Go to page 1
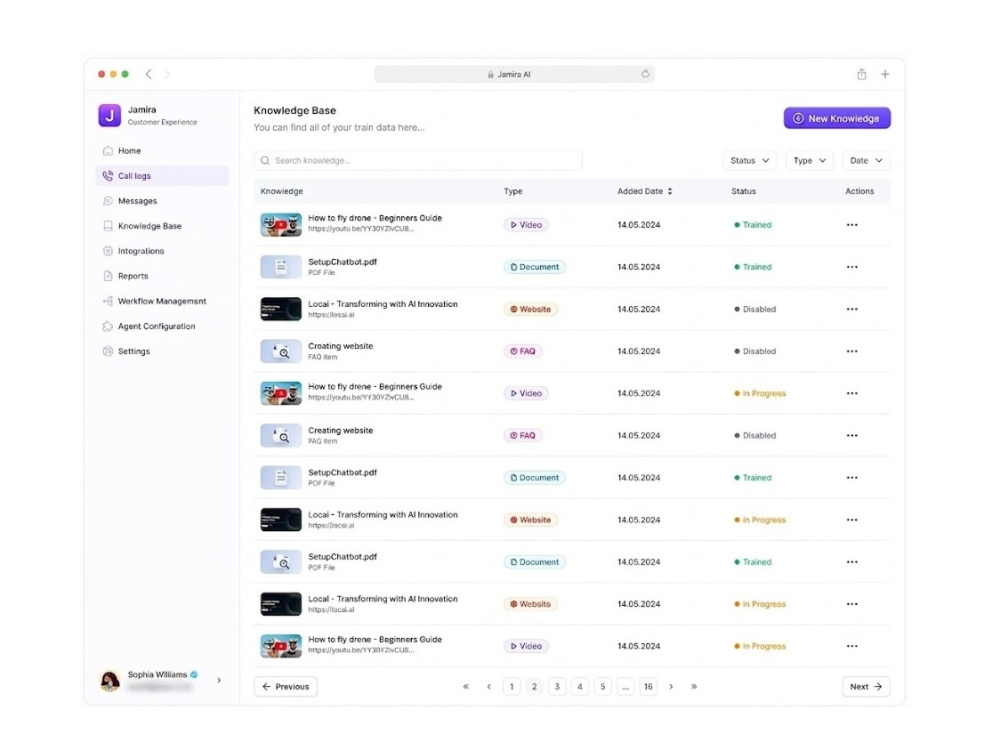 point(511,687)
